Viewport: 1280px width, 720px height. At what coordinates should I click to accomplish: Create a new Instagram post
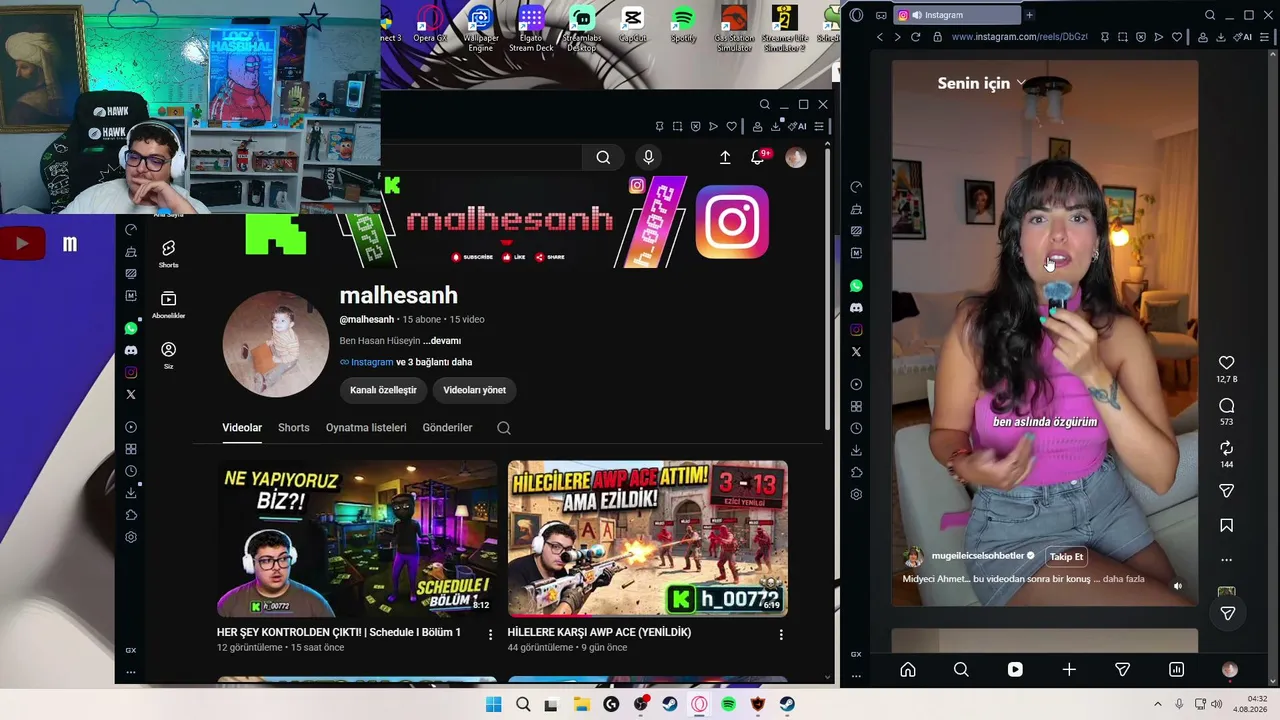point(1069,670)
